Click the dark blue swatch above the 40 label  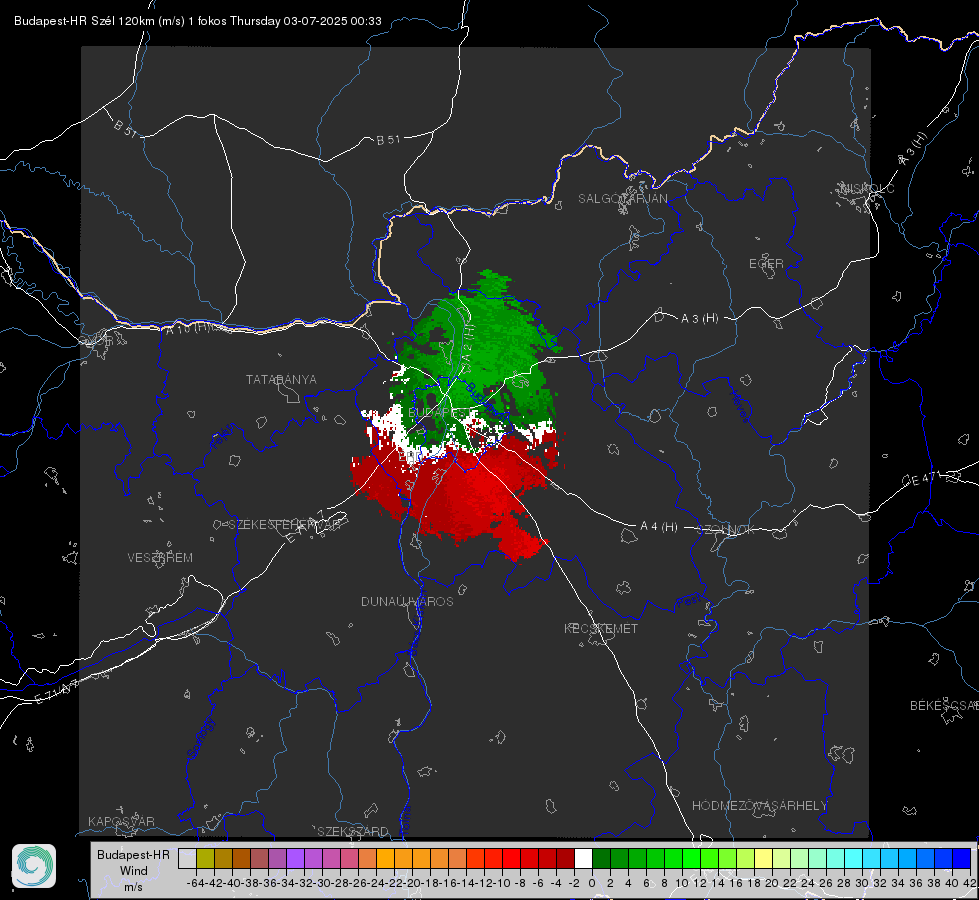(x=962, y=858)
